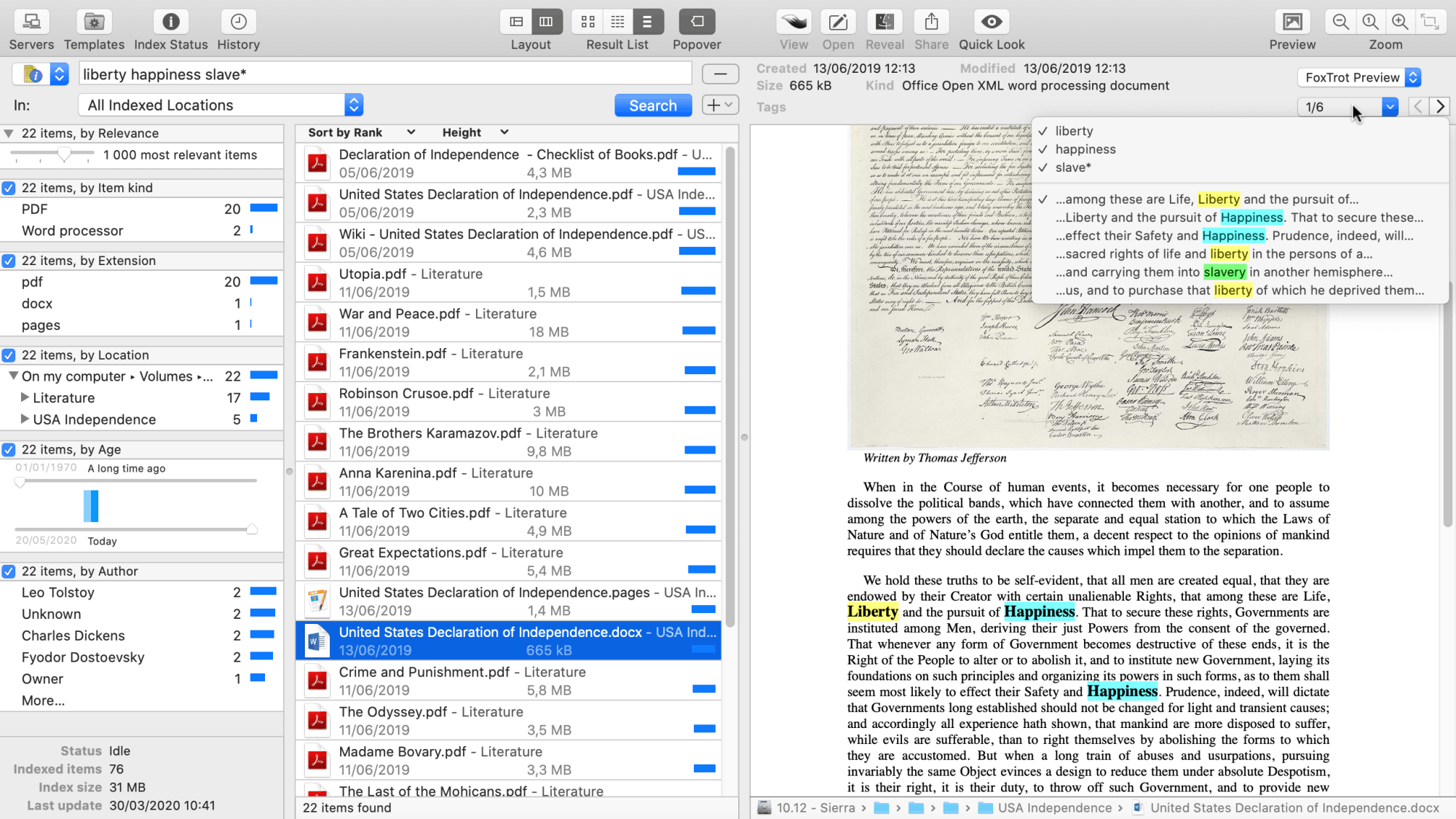Image resolution: width=1456 pixels, height=819 pixels.
Task: Zoom out the document preview
Action: (x=1340, y=22)
